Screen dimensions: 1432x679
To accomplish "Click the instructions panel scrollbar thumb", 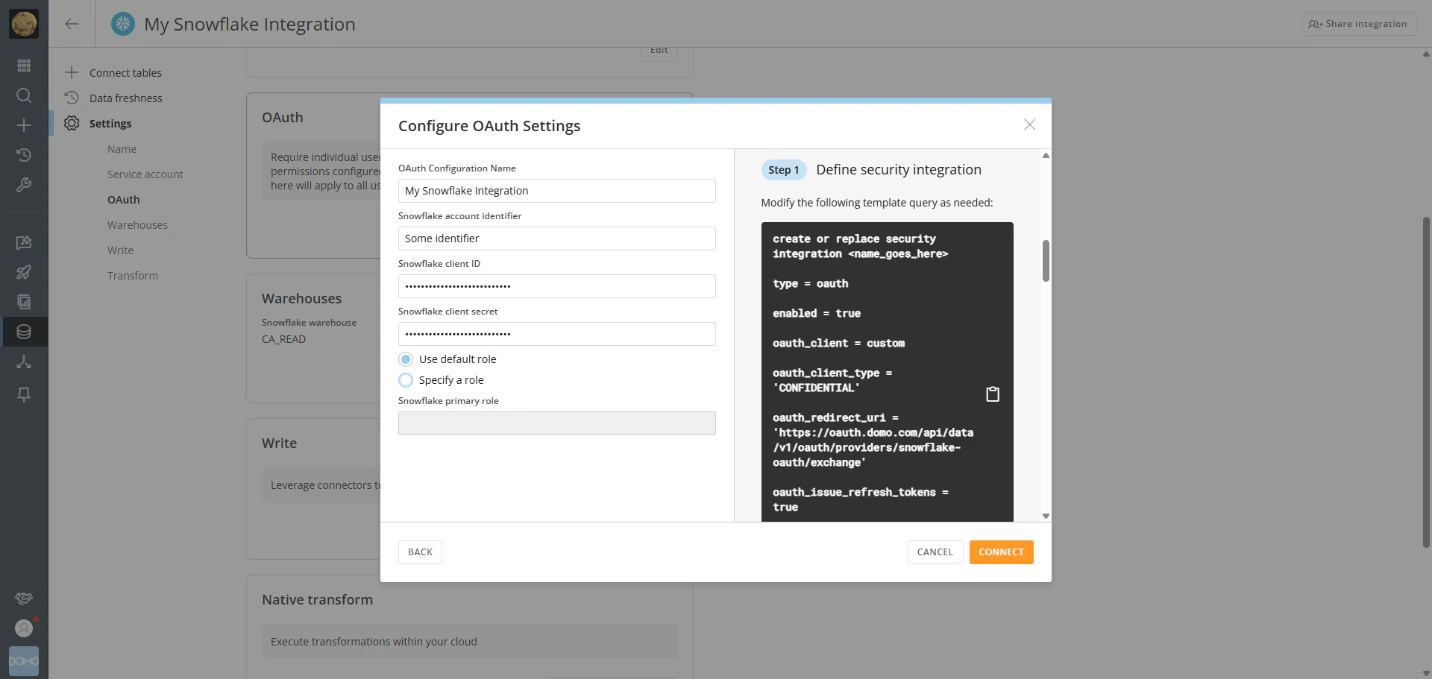I will [1046, 261].
